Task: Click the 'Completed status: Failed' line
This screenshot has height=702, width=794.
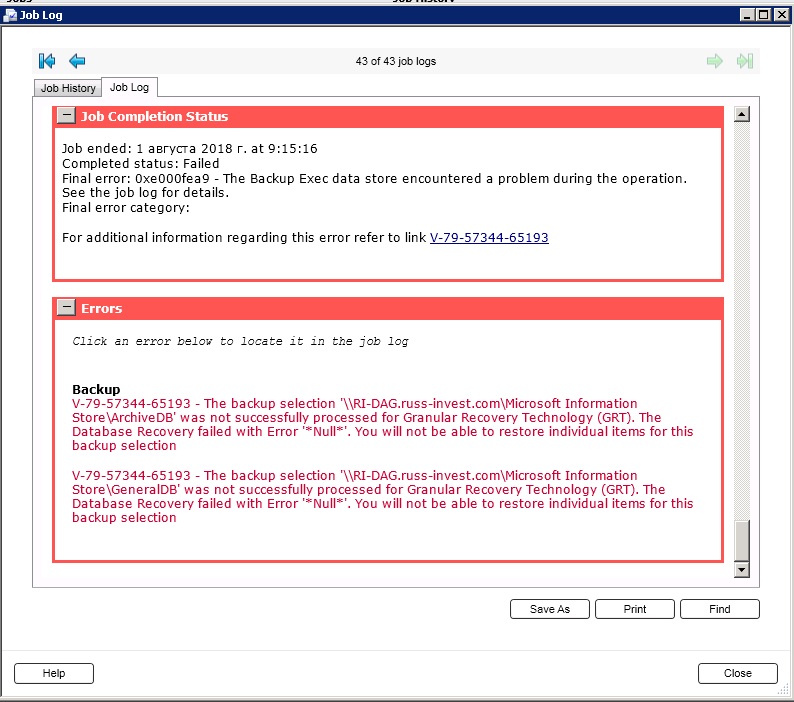Action: (140, 164)
